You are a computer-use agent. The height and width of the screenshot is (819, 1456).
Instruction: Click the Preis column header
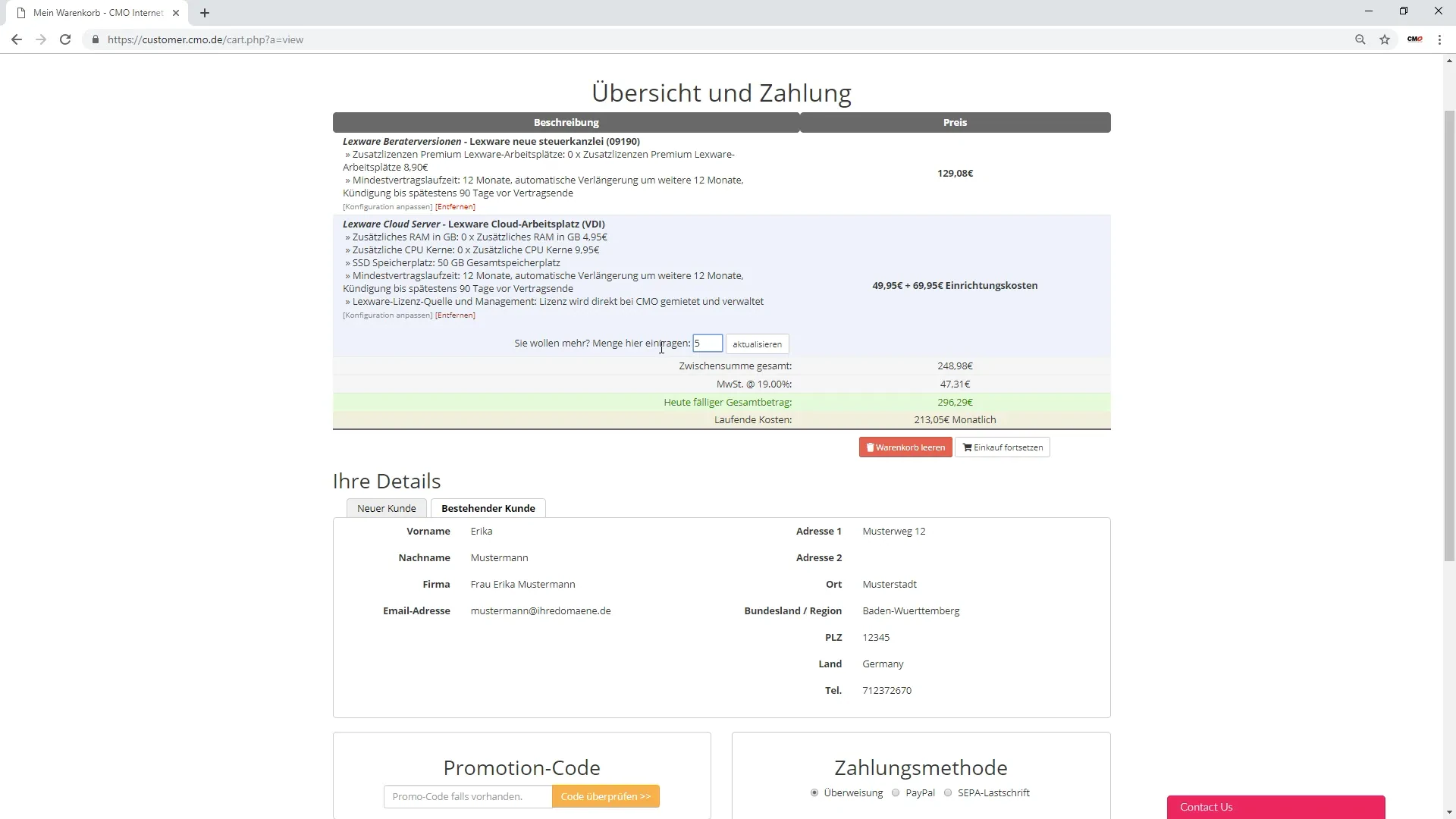coord(955,122)
